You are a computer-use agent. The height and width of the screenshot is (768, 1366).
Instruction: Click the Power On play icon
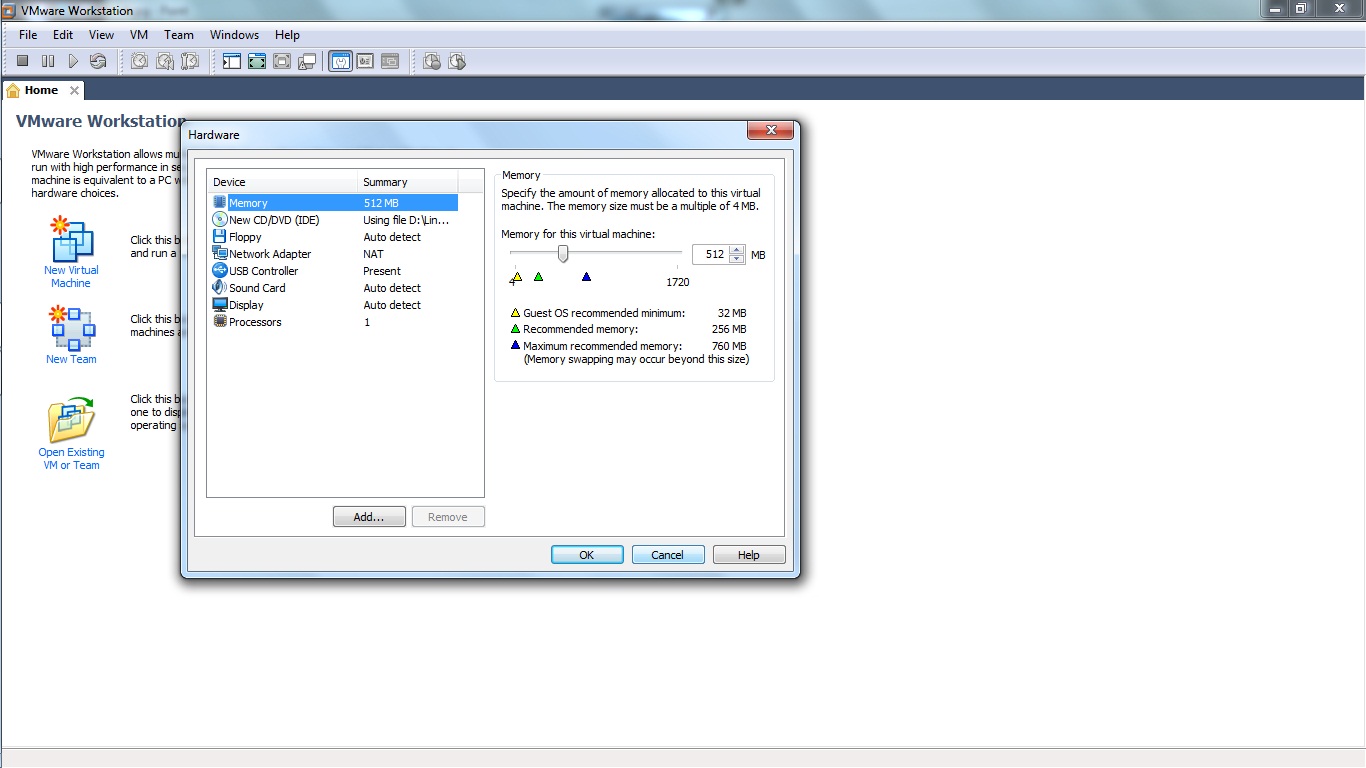[73, 61]
